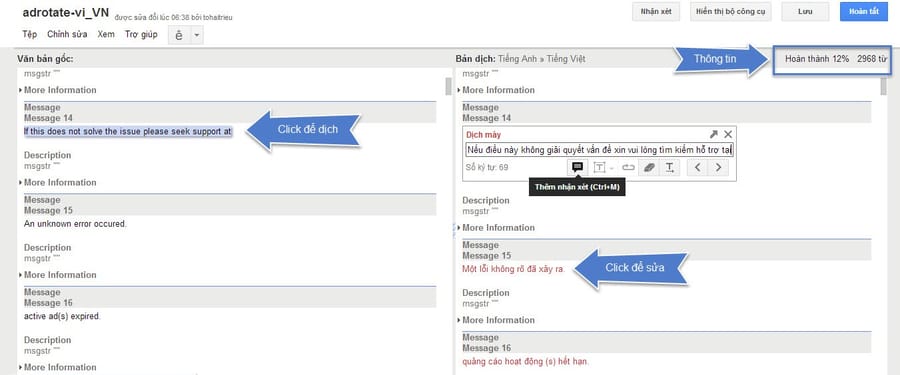Click the source pane vertical scrollbar thumb
This screenshot has height=375, width=900.
448,86
